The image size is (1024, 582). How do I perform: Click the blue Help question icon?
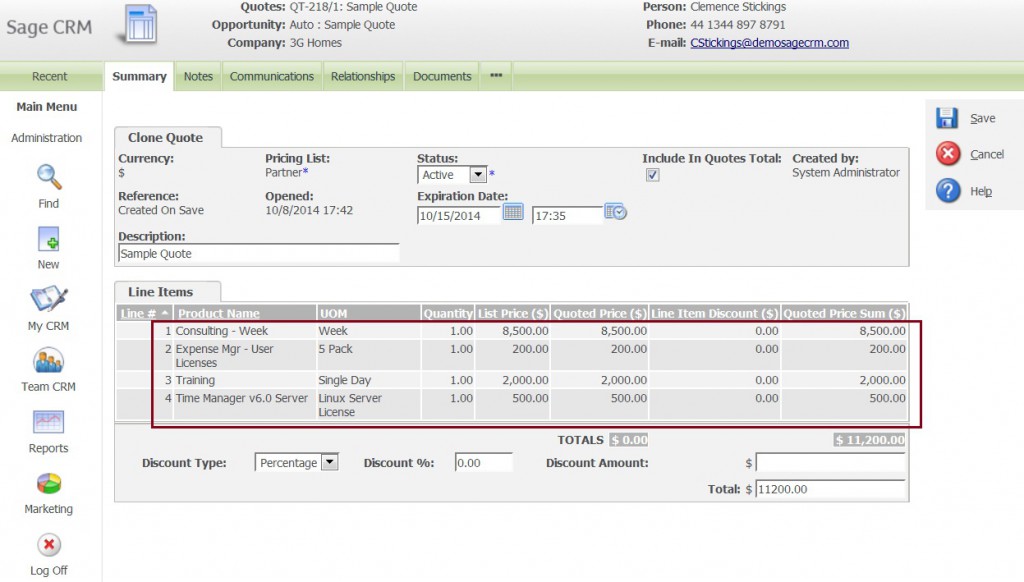coord(948,191)
